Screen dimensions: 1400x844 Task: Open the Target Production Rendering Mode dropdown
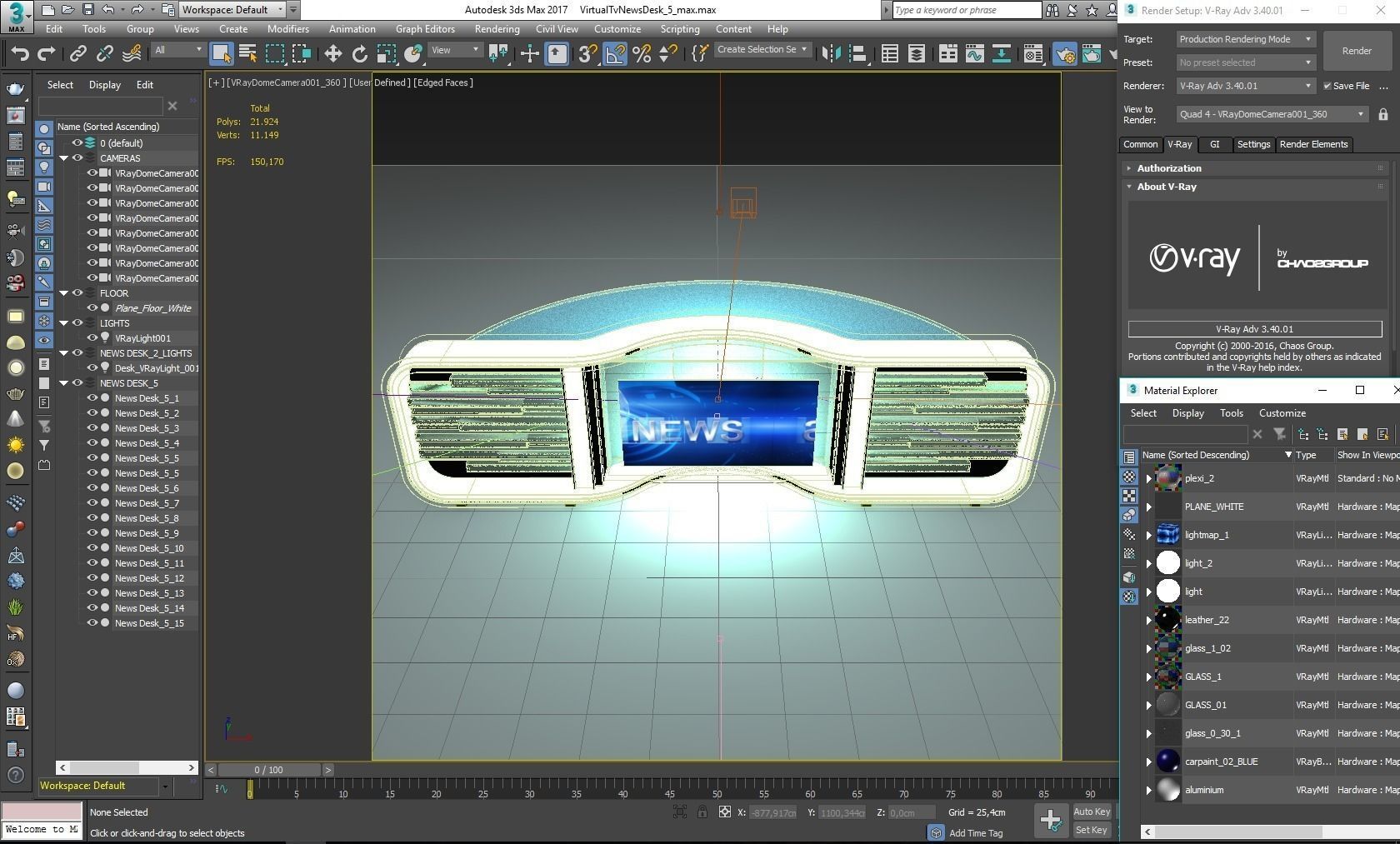point(1246,39)
